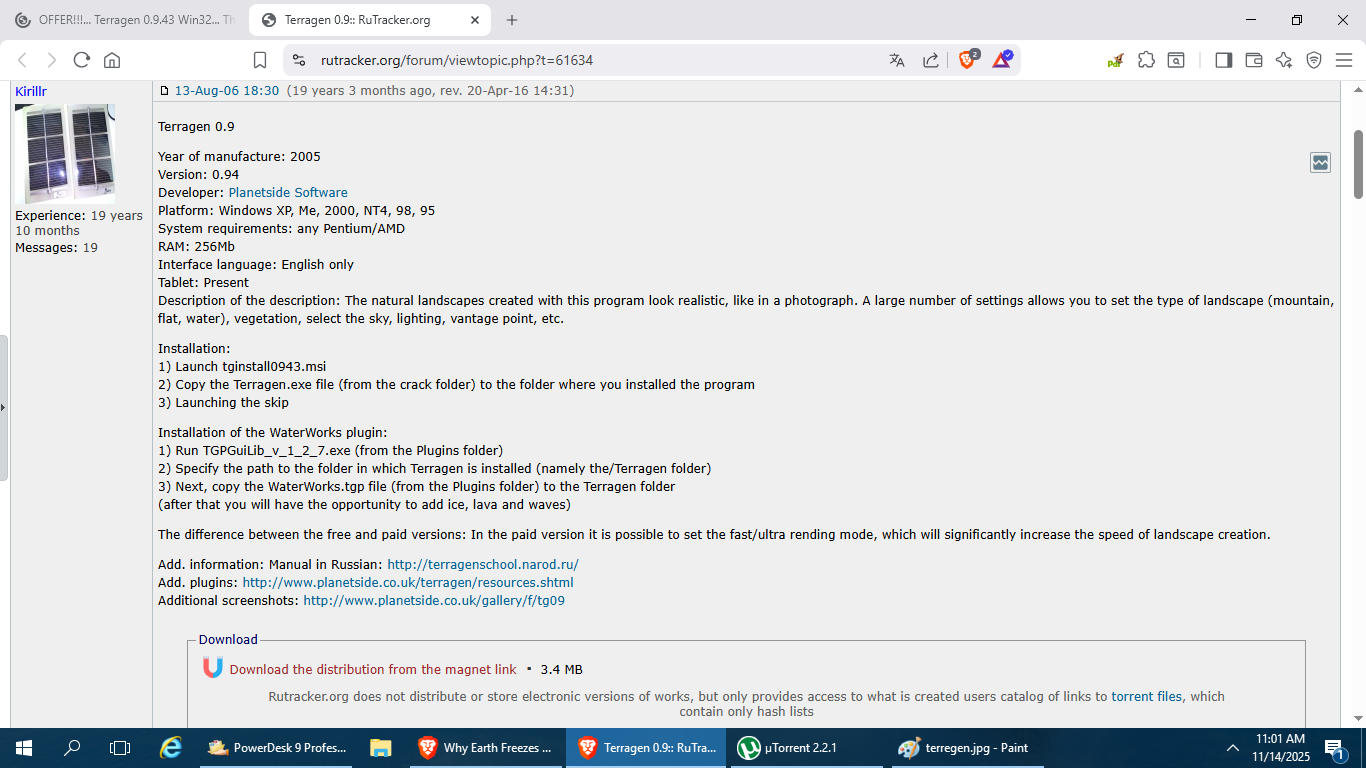Click the Brave VPN shield icon
Viewport: 1366px width, 768px height.
1314,60
